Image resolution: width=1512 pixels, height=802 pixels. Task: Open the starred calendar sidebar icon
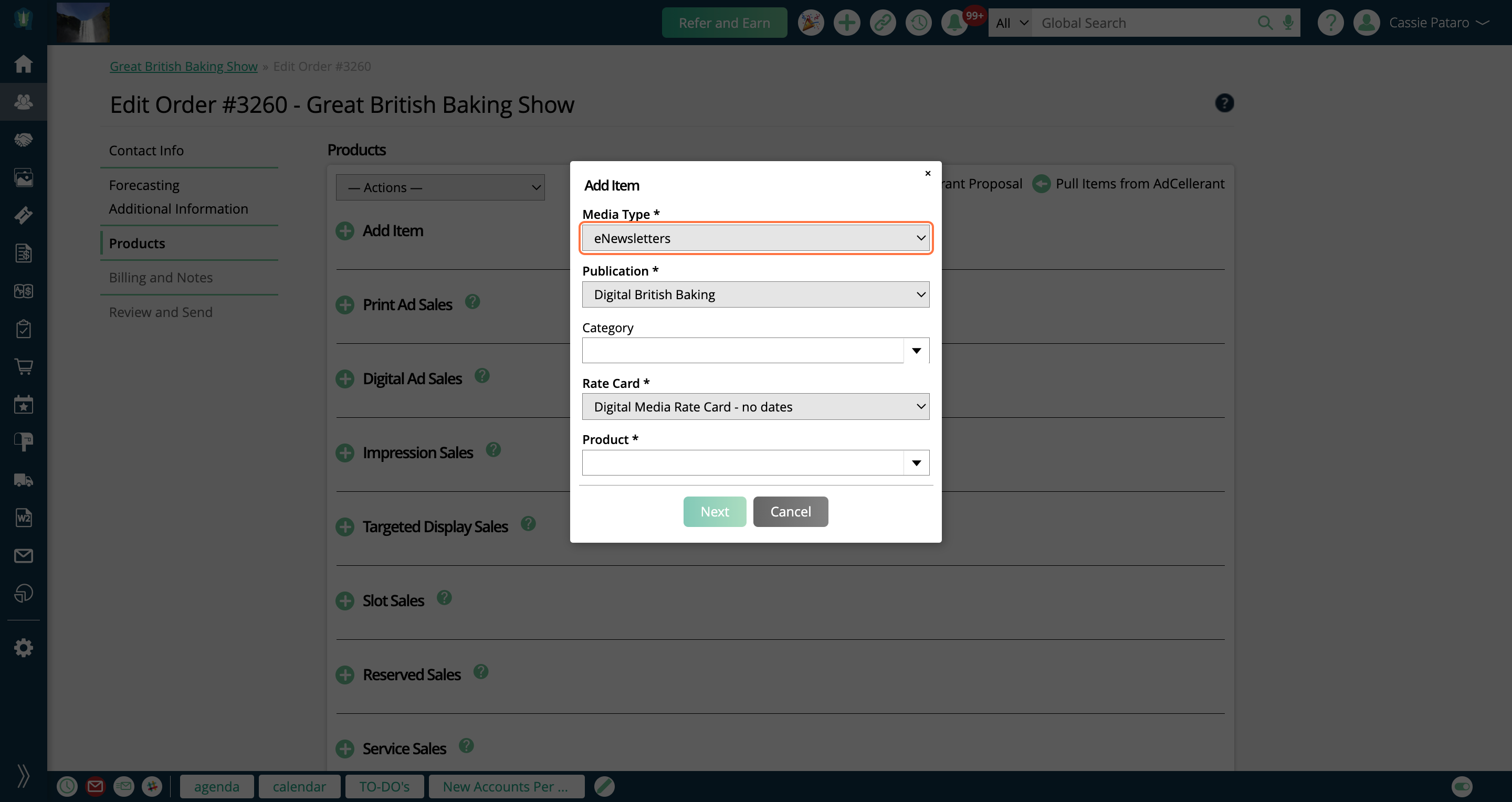pos(24,404)
